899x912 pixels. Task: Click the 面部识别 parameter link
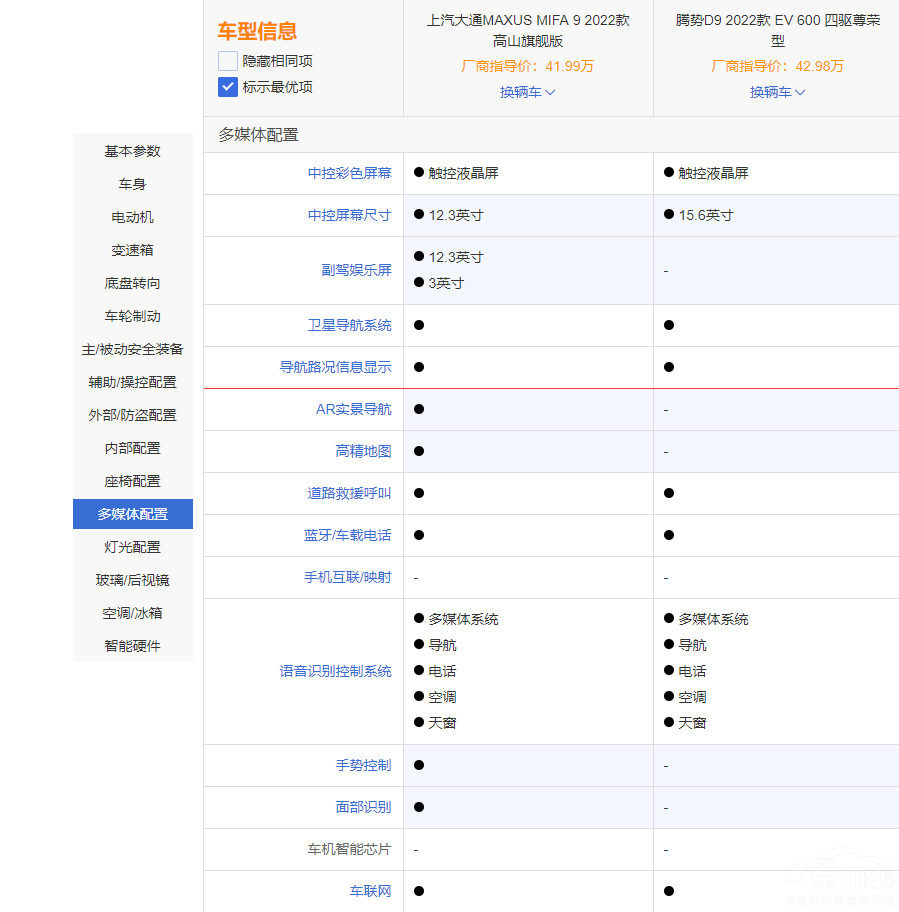tap(363, 807)
